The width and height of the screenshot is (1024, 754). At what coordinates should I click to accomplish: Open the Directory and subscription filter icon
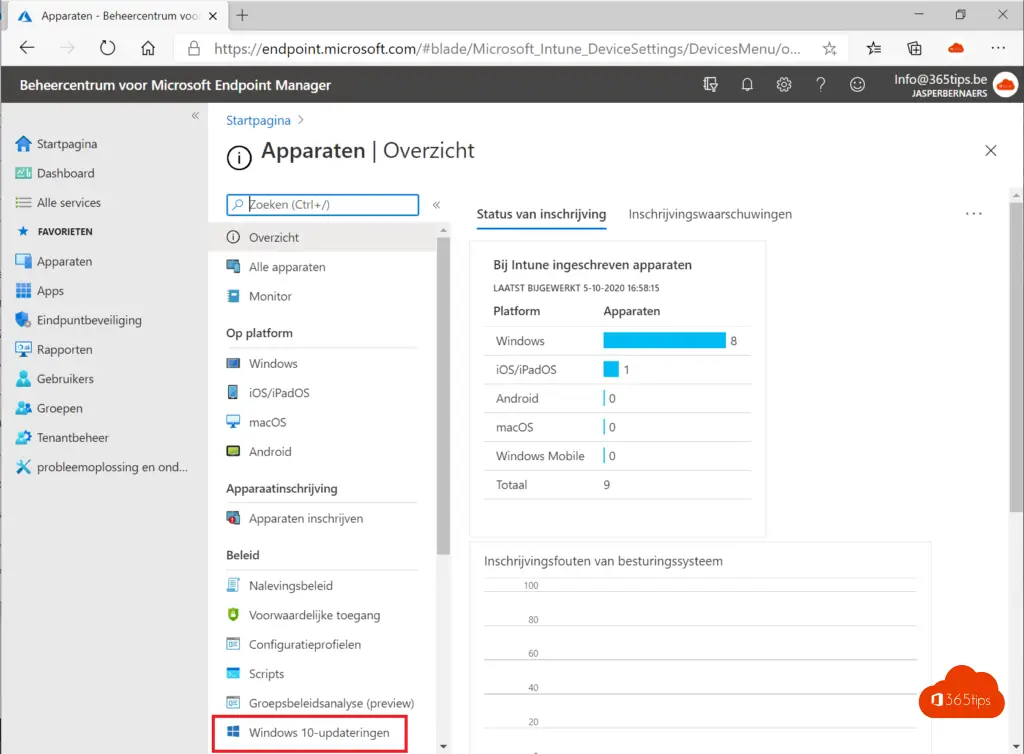coord(710,84)
